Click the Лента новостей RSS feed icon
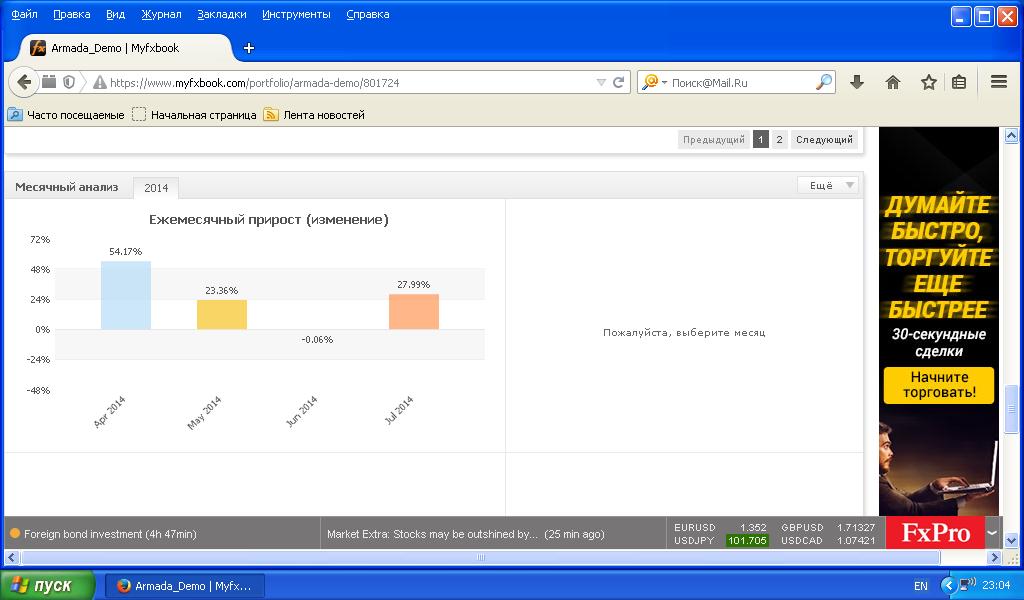Image resolution: width=1024 pixels, height=600 pixels. 270,114
